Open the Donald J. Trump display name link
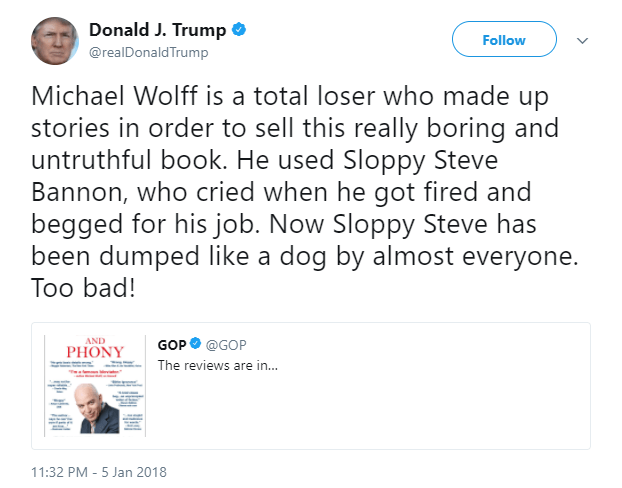The height and width of the screenshot is (488, 622). point(157,31)
